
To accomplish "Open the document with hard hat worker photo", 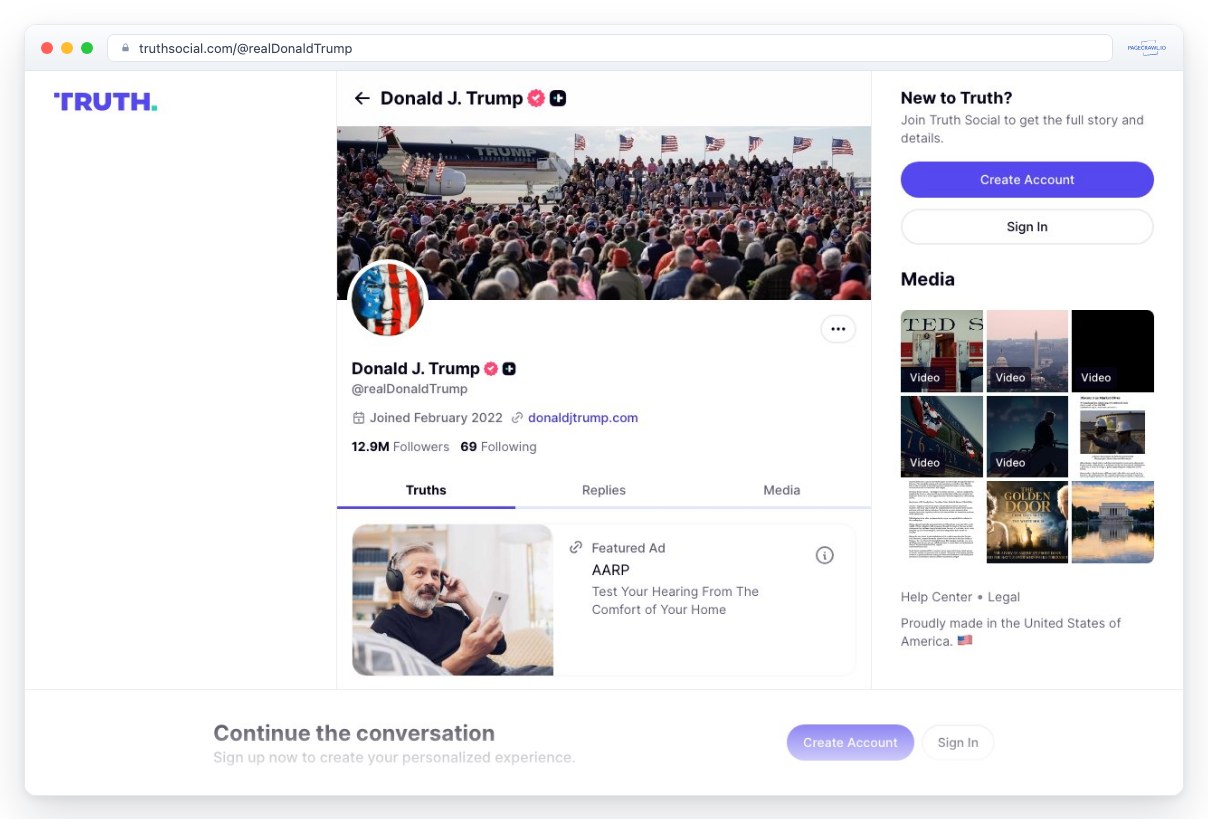I will (x=1113, y=437).
